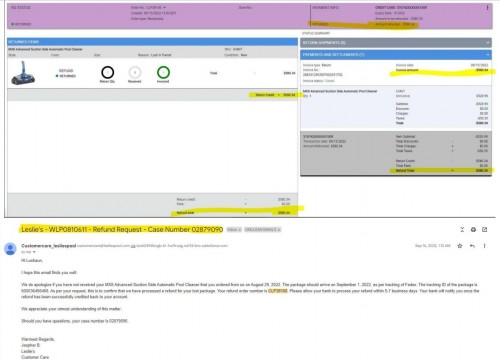Click the Return Qty circle indicator
Image resolution: width=500 pixels, height=360 pixels.
(x=107, y=72)
